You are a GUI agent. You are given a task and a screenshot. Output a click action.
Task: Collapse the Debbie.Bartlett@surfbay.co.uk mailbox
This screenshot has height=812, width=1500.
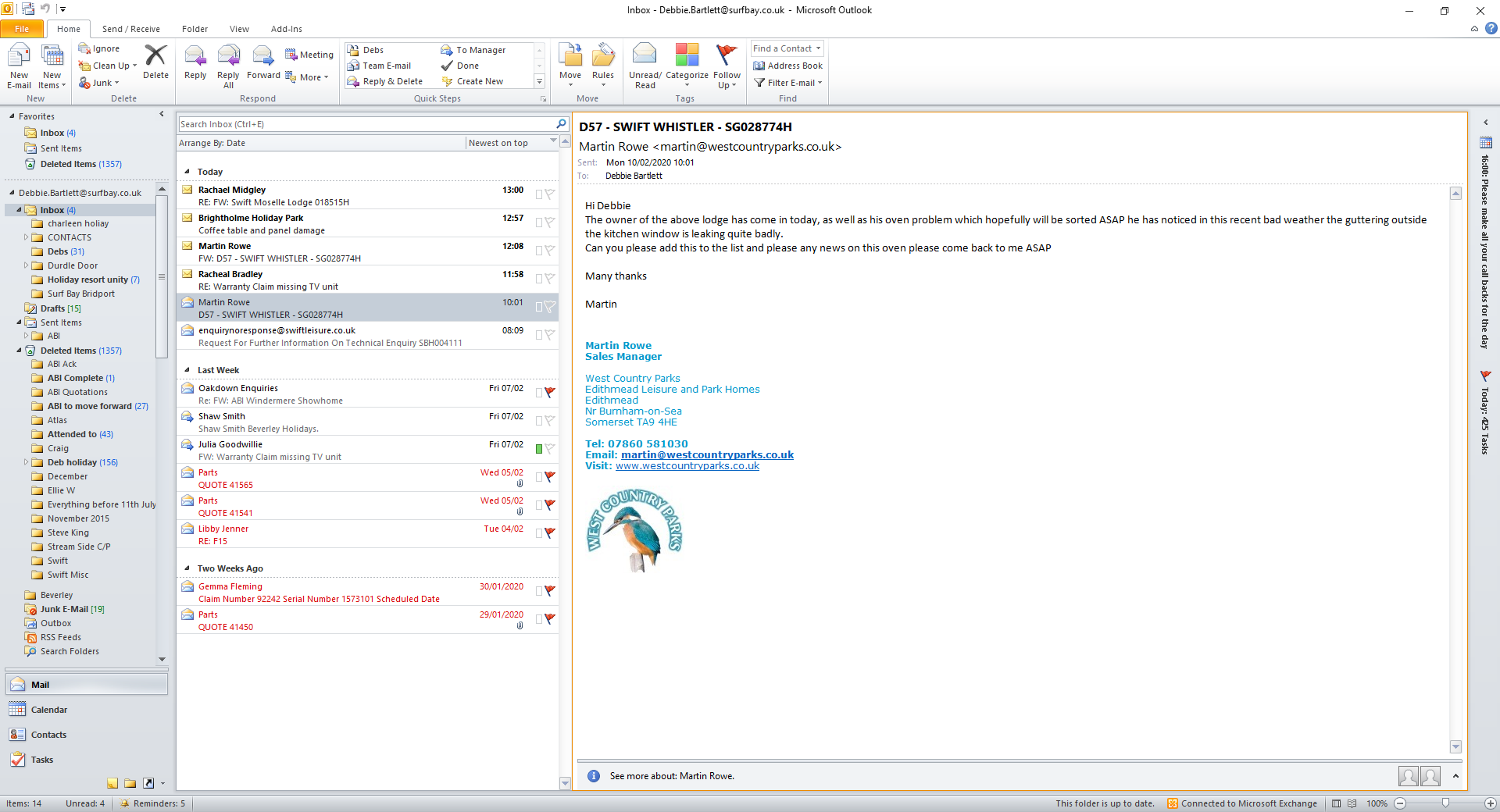click(12, 193)
